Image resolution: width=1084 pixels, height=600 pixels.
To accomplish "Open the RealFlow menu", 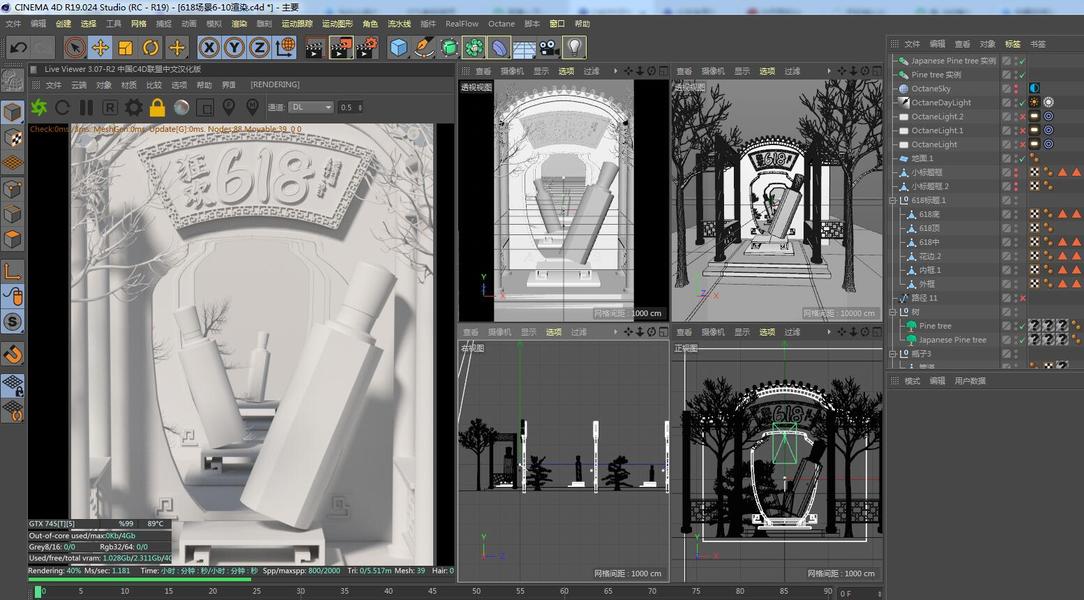I will coord(462,24).
